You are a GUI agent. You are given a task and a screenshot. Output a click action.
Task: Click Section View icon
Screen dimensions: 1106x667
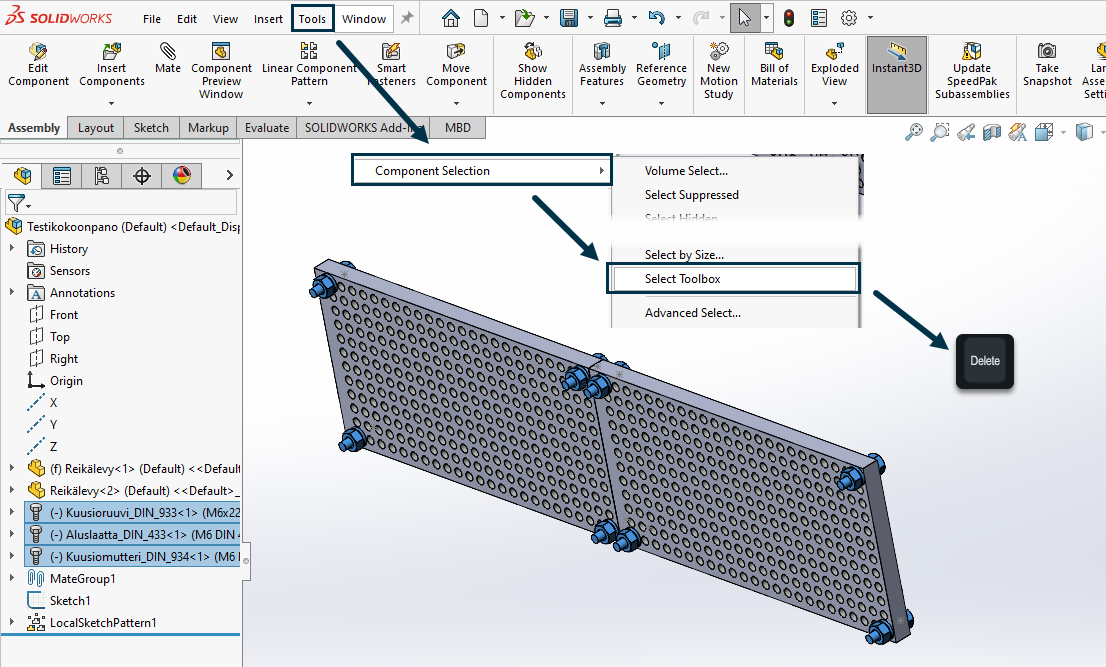(x=992, y=132)
